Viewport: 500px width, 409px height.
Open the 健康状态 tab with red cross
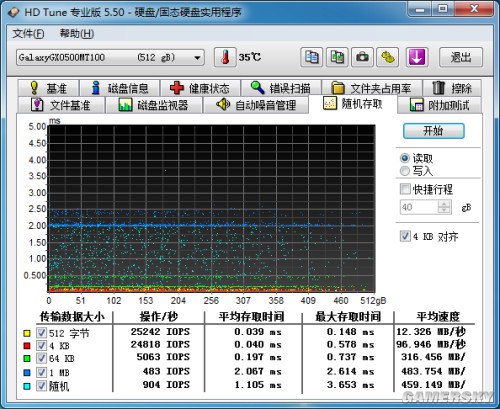200,88
